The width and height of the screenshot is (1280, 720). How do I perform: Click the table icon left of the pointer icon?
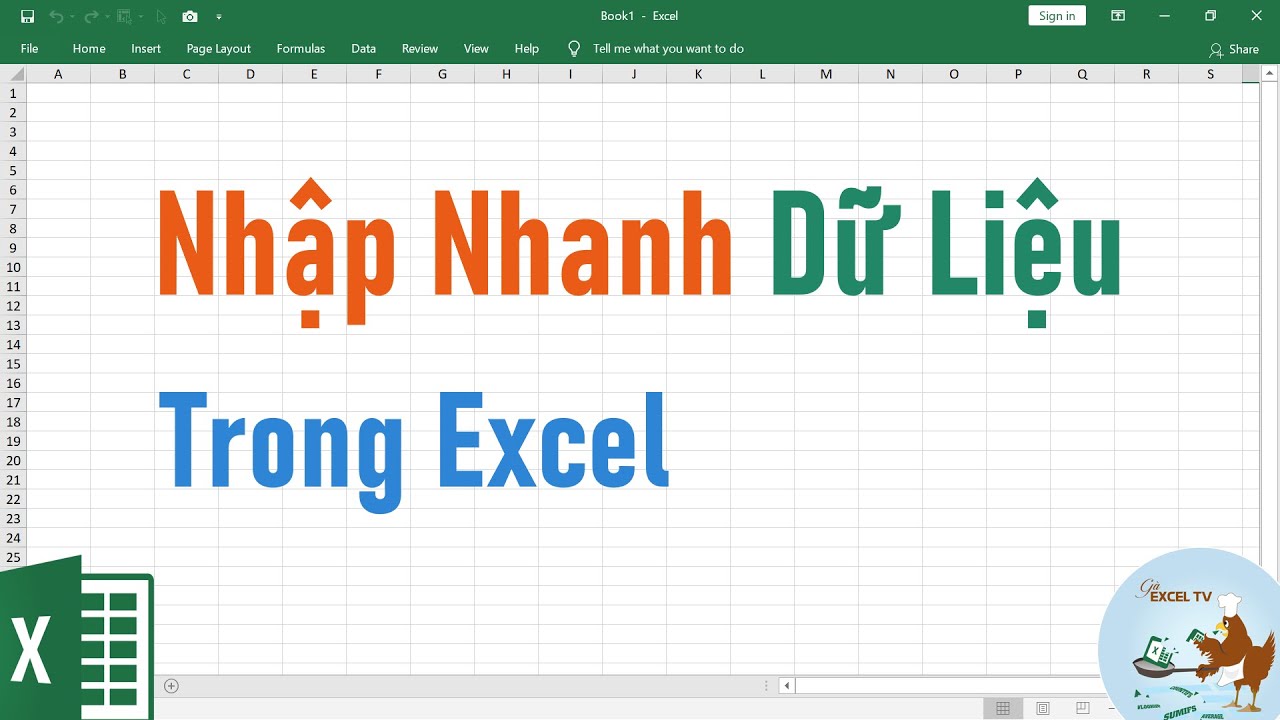(124, 16)
